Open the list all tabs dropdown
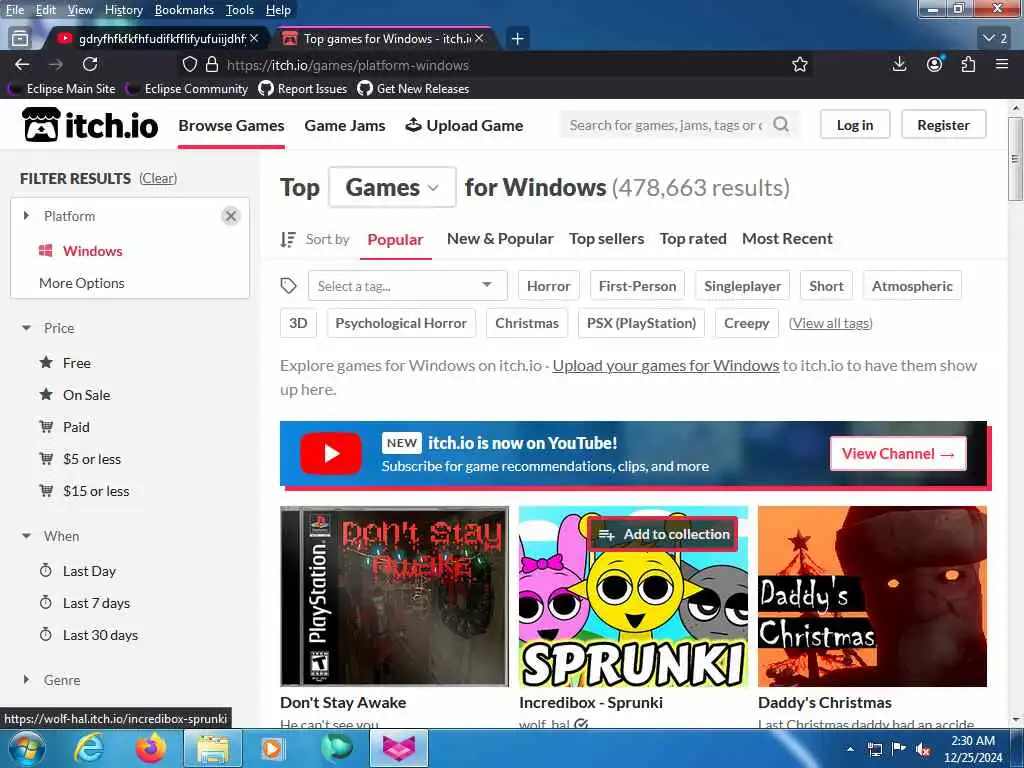The image size is (1024, 768). 995,39
